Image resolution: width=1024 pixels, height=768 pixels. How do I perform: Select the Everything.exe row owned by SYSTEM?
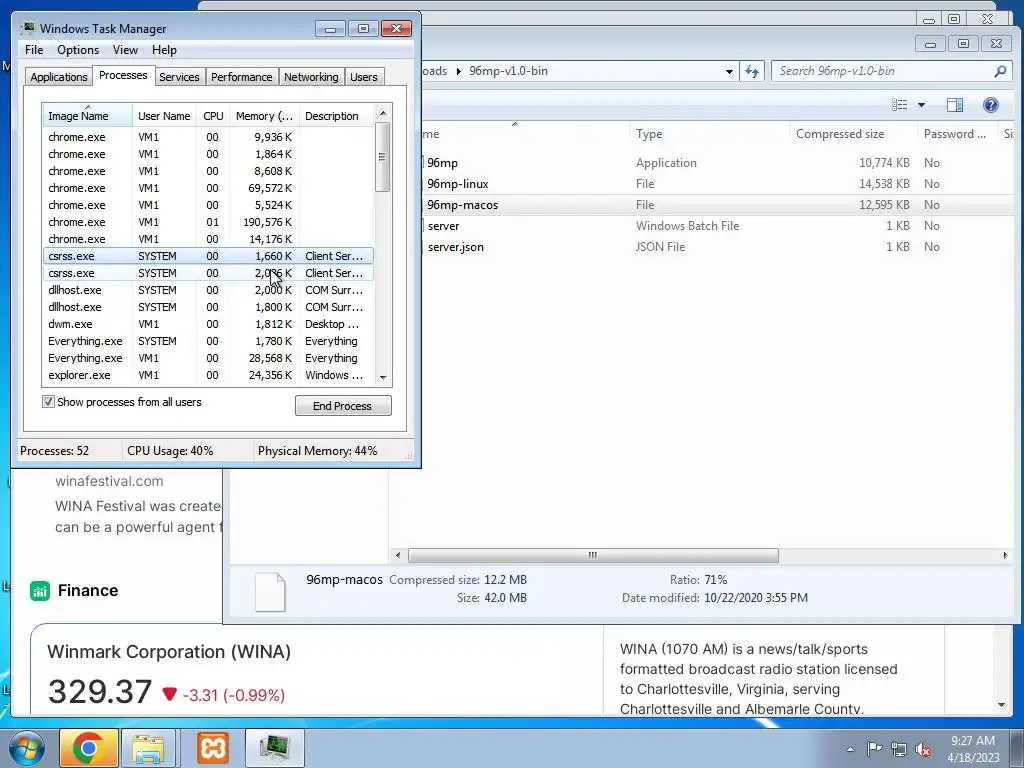(208, 341)
